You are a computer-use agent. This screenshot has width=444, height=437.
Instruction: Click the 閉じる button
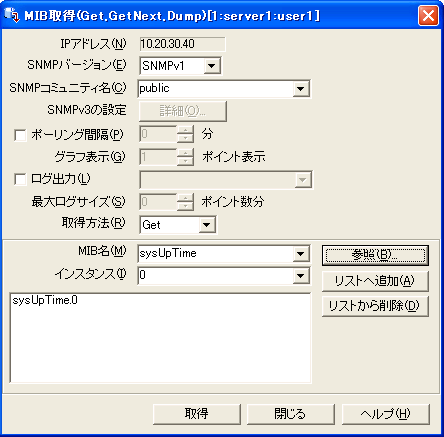[290, 414]
